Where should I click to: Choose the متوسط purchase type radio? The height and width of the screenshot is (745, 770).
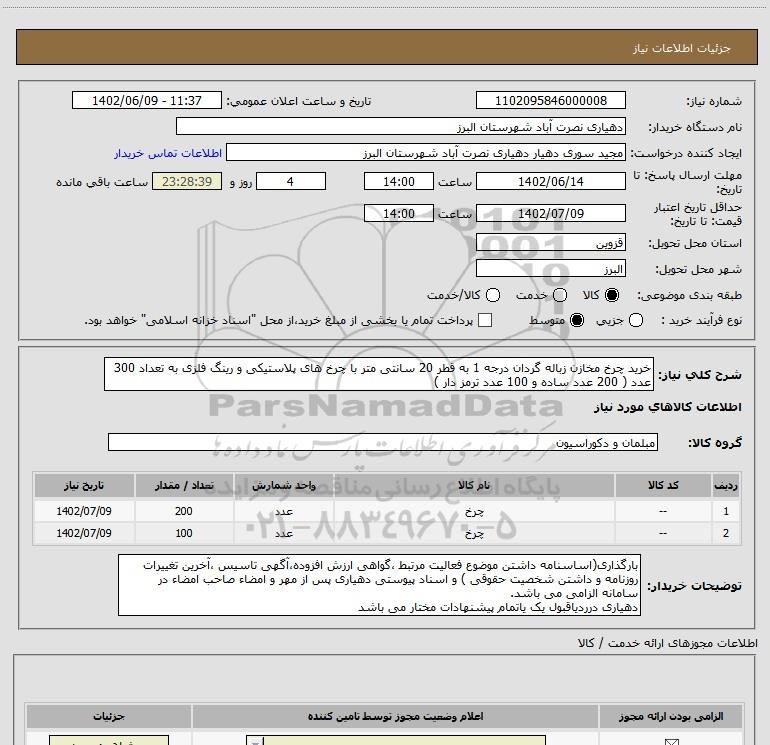click(x=577, y=320)
